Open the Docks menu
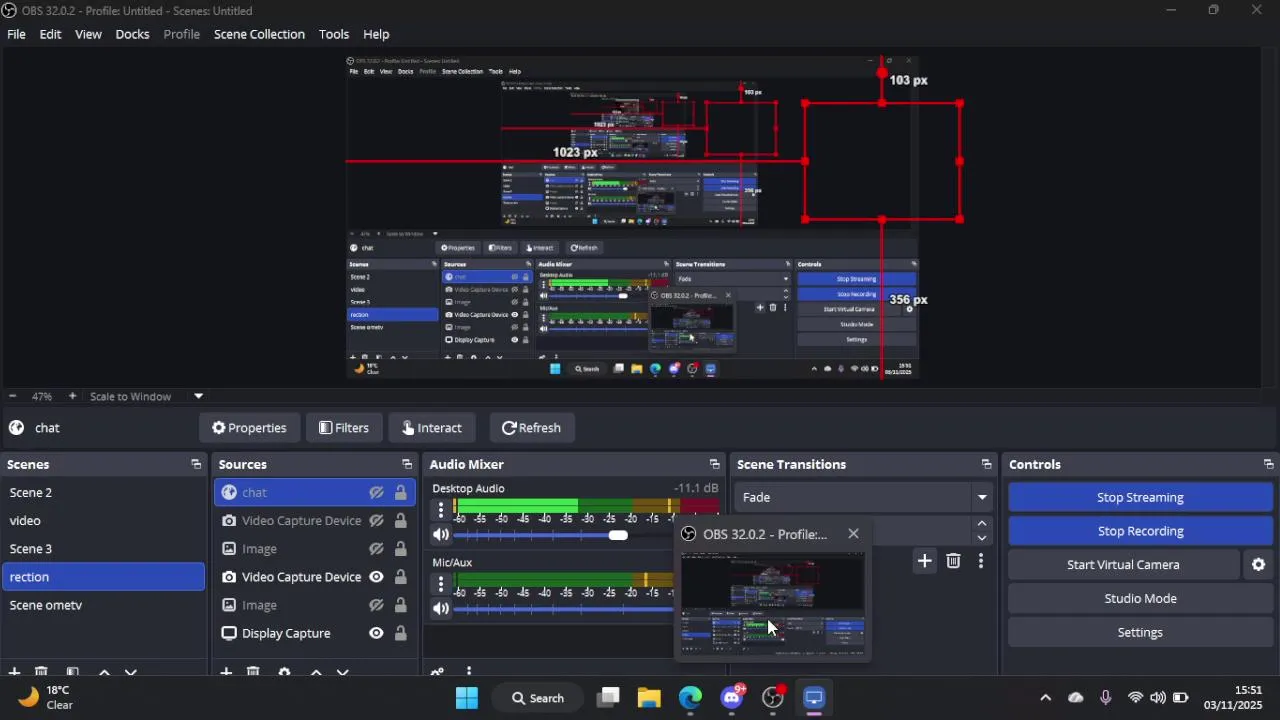 132,34
